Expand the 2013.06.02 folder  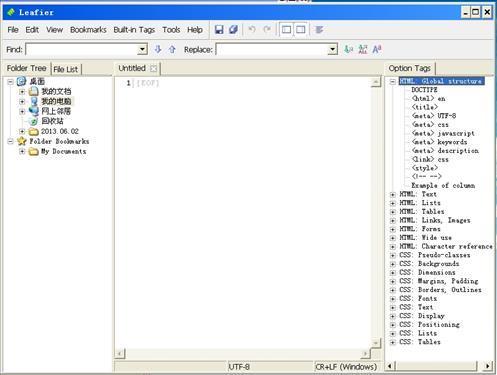(x=22, y=131)
